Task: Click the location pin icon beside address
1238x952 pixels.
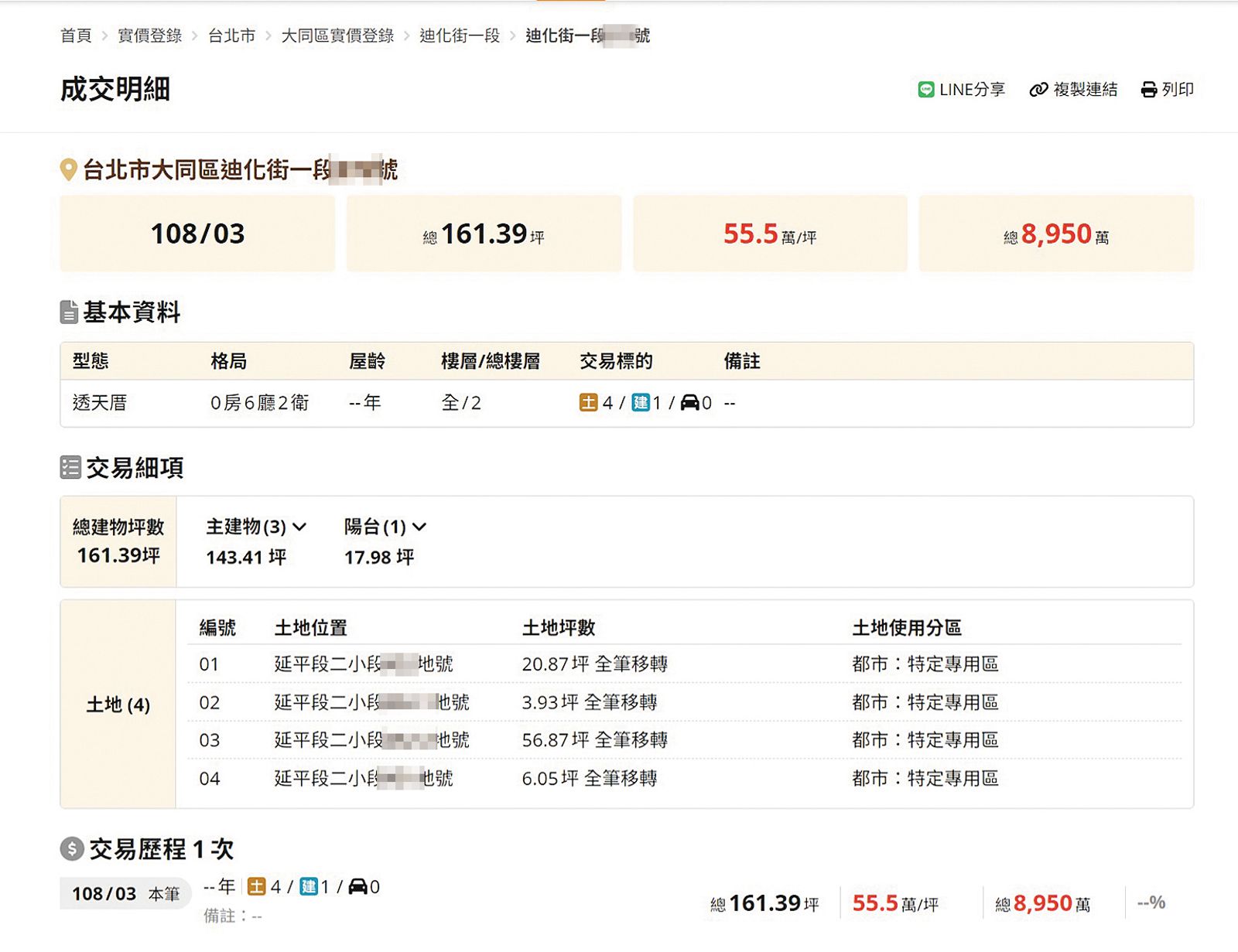Action: point(69,169)
